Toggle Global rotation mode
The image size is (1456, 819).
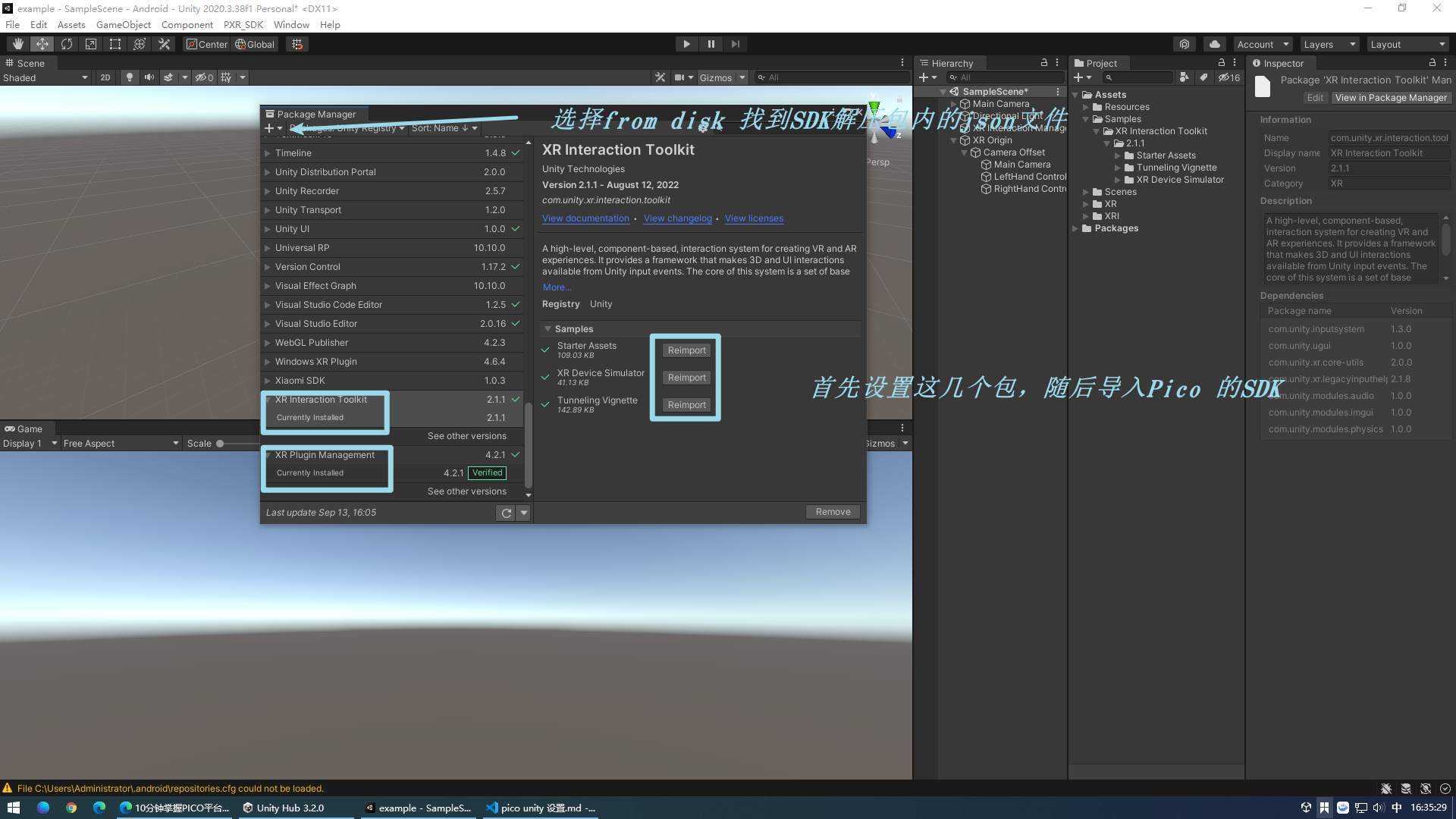point(255,44)
